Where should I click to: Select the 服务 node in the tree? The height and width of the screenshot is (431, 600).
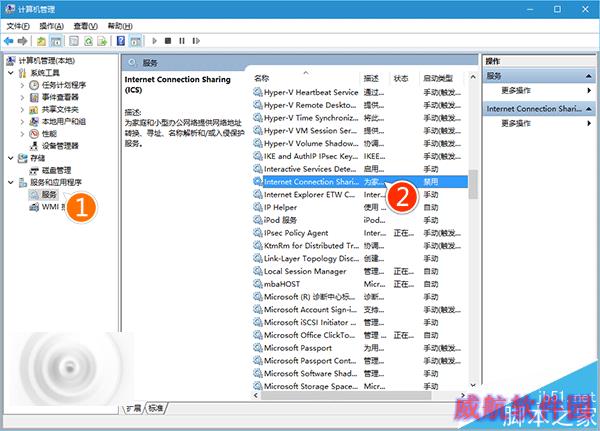(x=49, y=194)
